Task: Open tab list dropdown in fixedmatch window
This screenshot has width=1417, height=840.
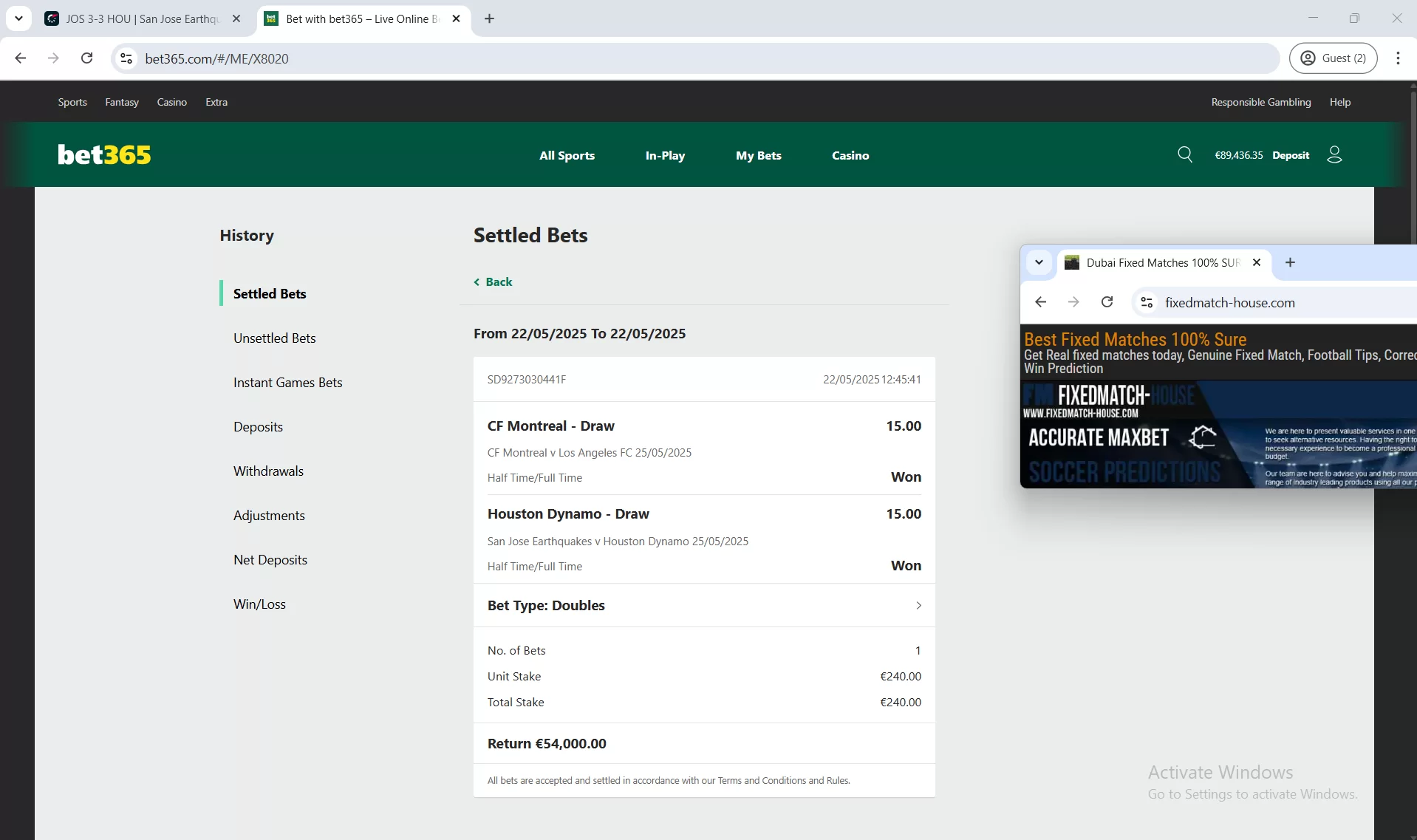Action: (x=1039, y=262)
